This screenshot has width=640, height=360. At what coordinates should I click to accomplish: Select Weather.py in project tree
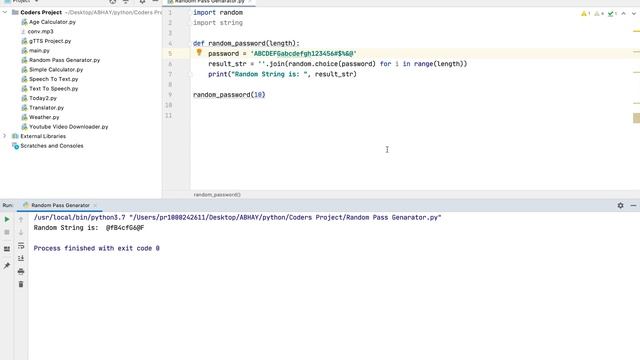click(44, 117)
